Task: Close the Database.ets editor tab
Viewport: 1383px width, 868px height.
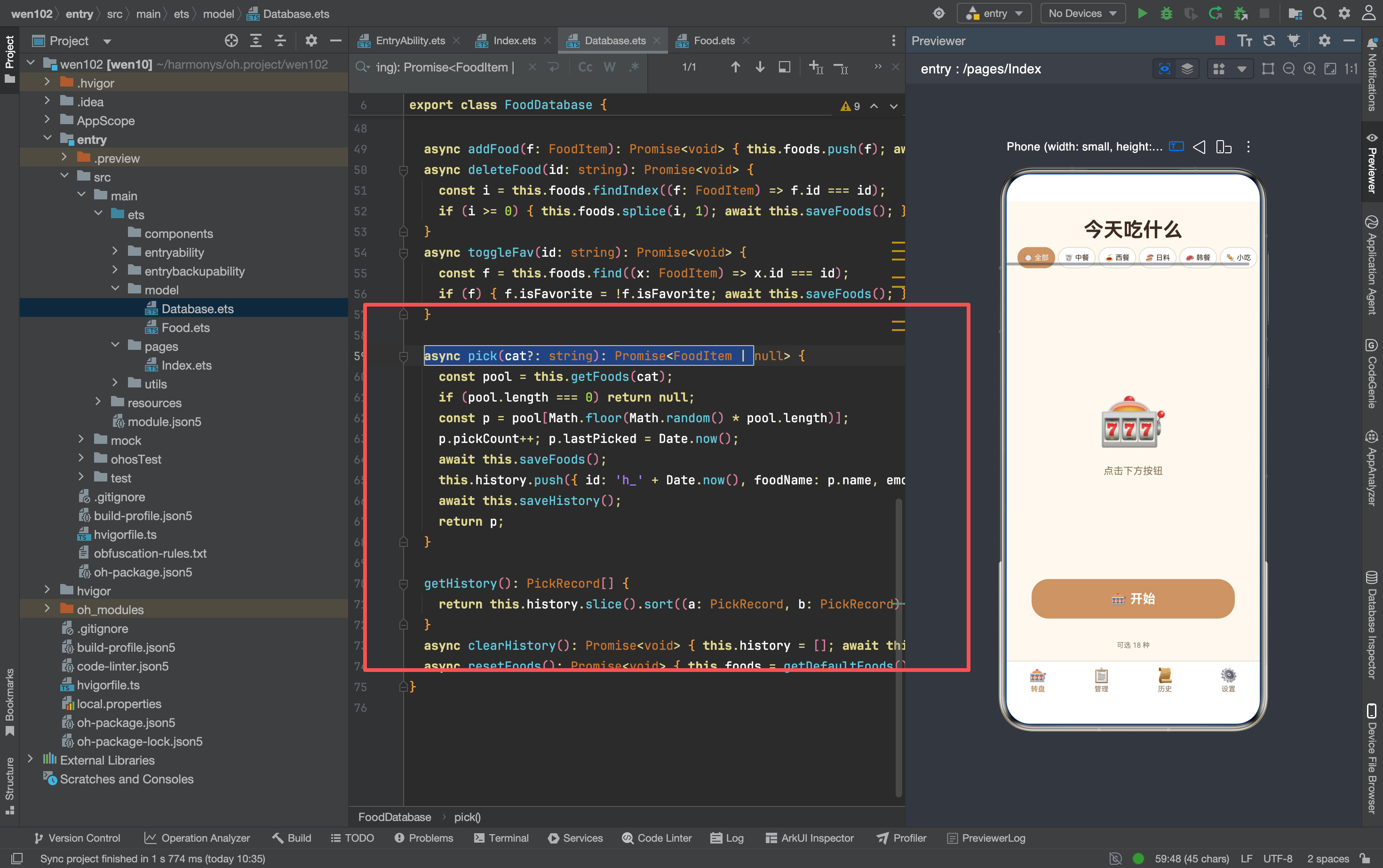Action: pos(657,40)
